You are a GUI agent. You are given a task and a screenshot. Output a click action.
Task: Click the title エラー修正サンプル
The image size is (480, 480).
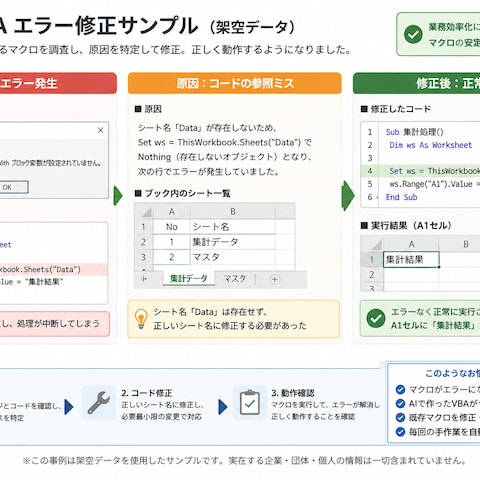pos(106,26)
